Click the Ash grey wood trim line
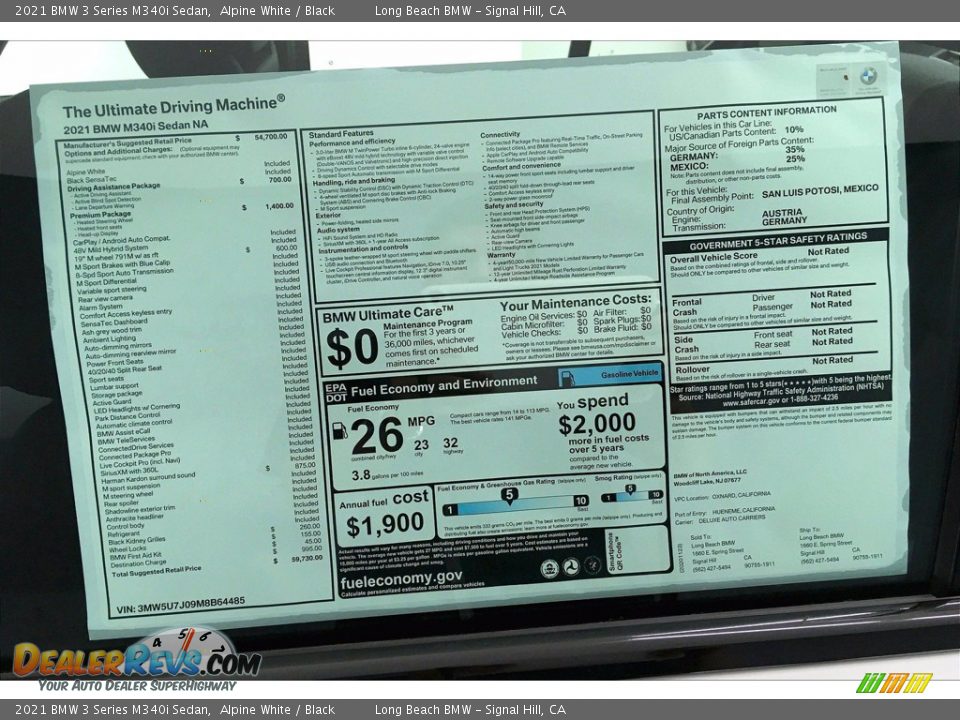The height and width of the screenshot is (720, 960). 111,331
